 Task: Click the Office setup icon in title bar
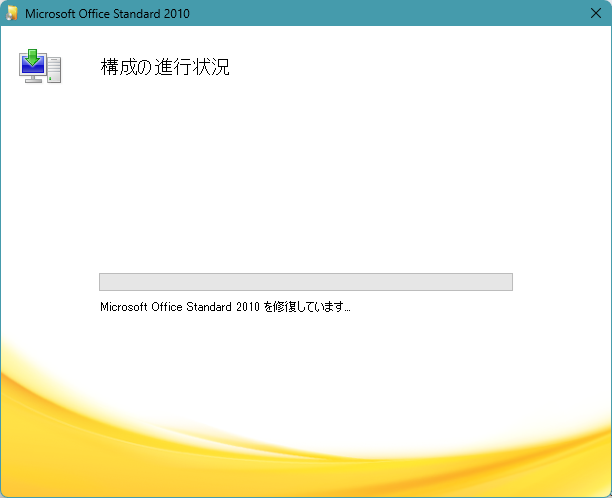point(12,13)
